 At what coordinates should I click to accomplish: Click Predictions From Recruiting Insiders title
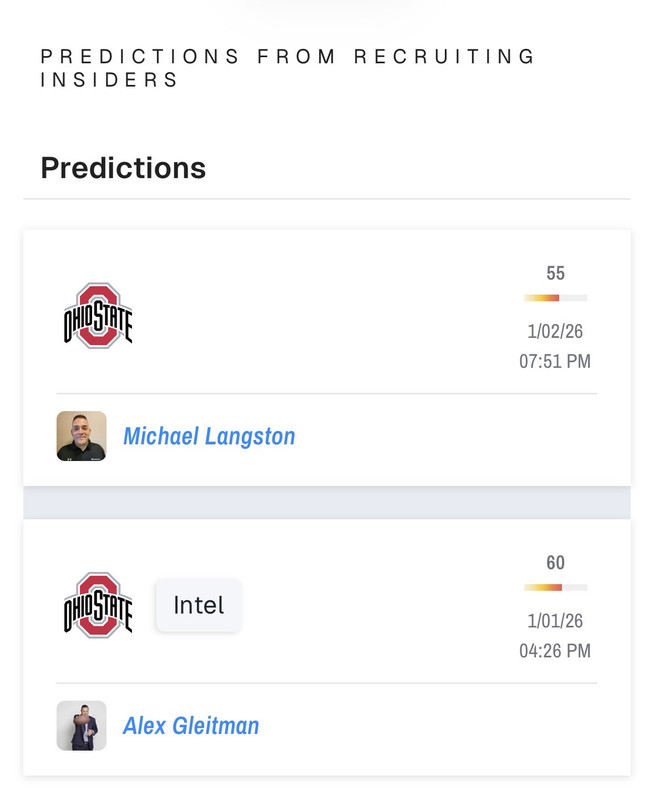288,68
